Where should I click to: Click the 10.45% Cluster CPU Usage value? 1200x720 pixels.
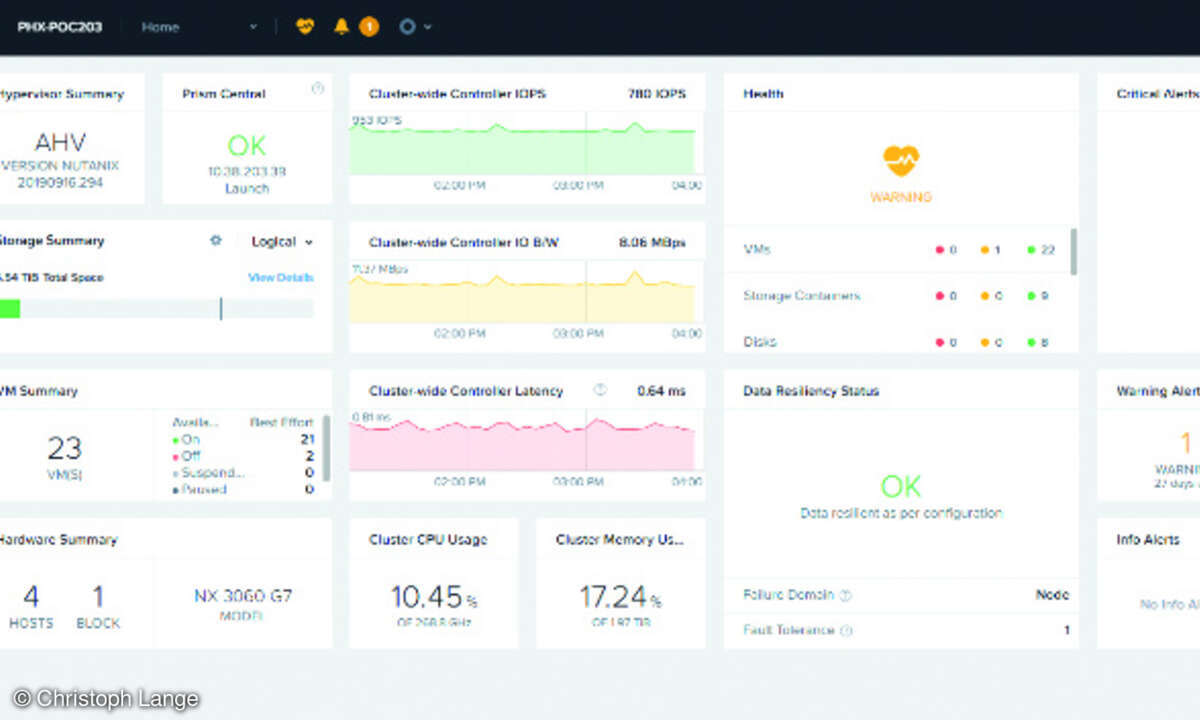[x=433, y=597]
